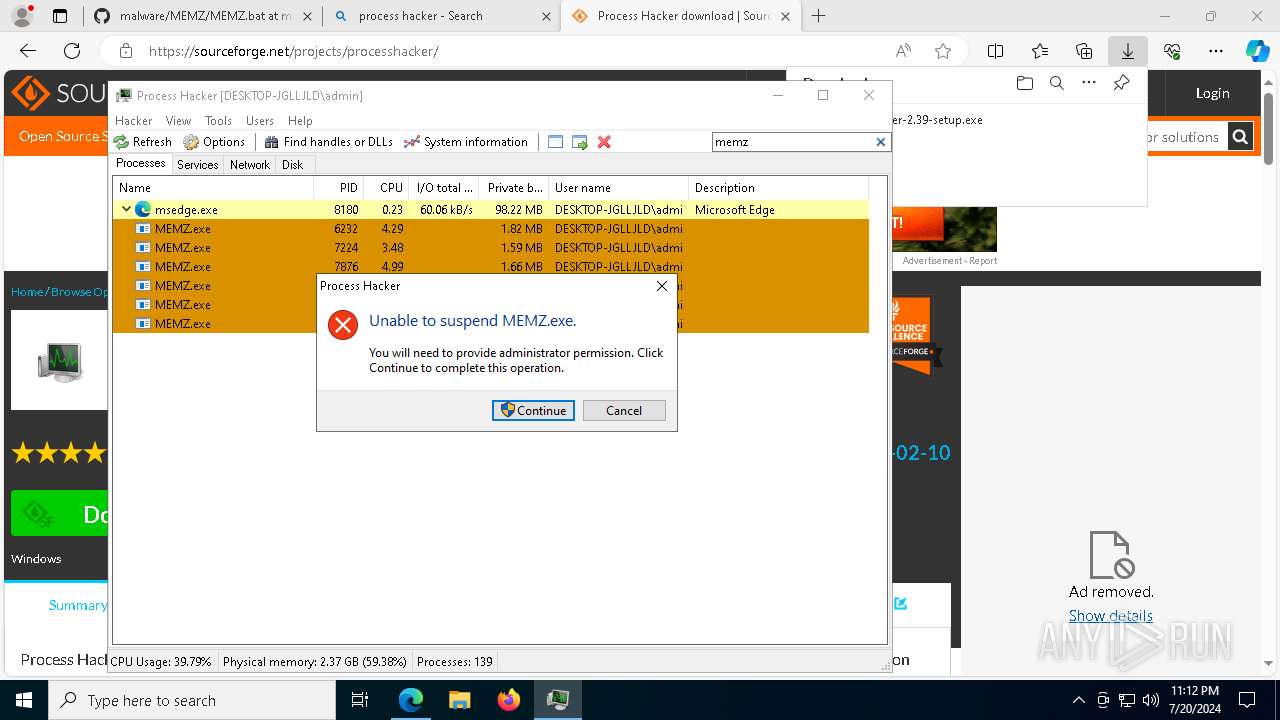Screen dimensions: 1280x720
Task: Click the red terminate X toolbar icon
Action: [x=604, y=142]
